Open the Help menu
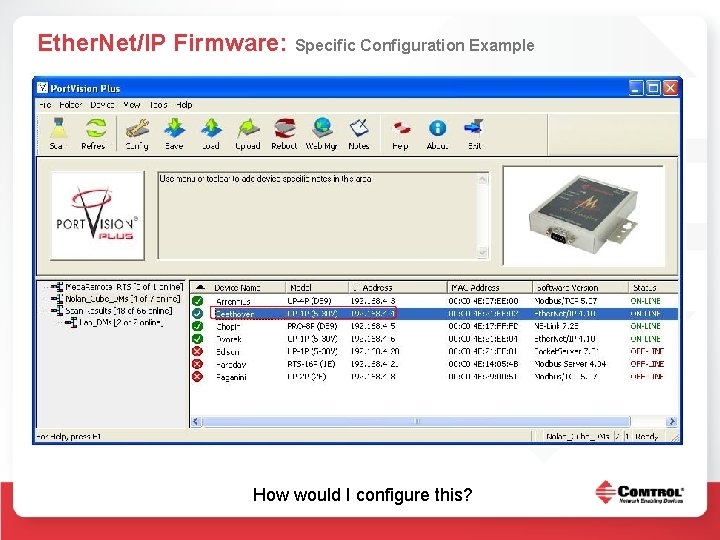Viewport: 720px width, 540px height. 184,105
